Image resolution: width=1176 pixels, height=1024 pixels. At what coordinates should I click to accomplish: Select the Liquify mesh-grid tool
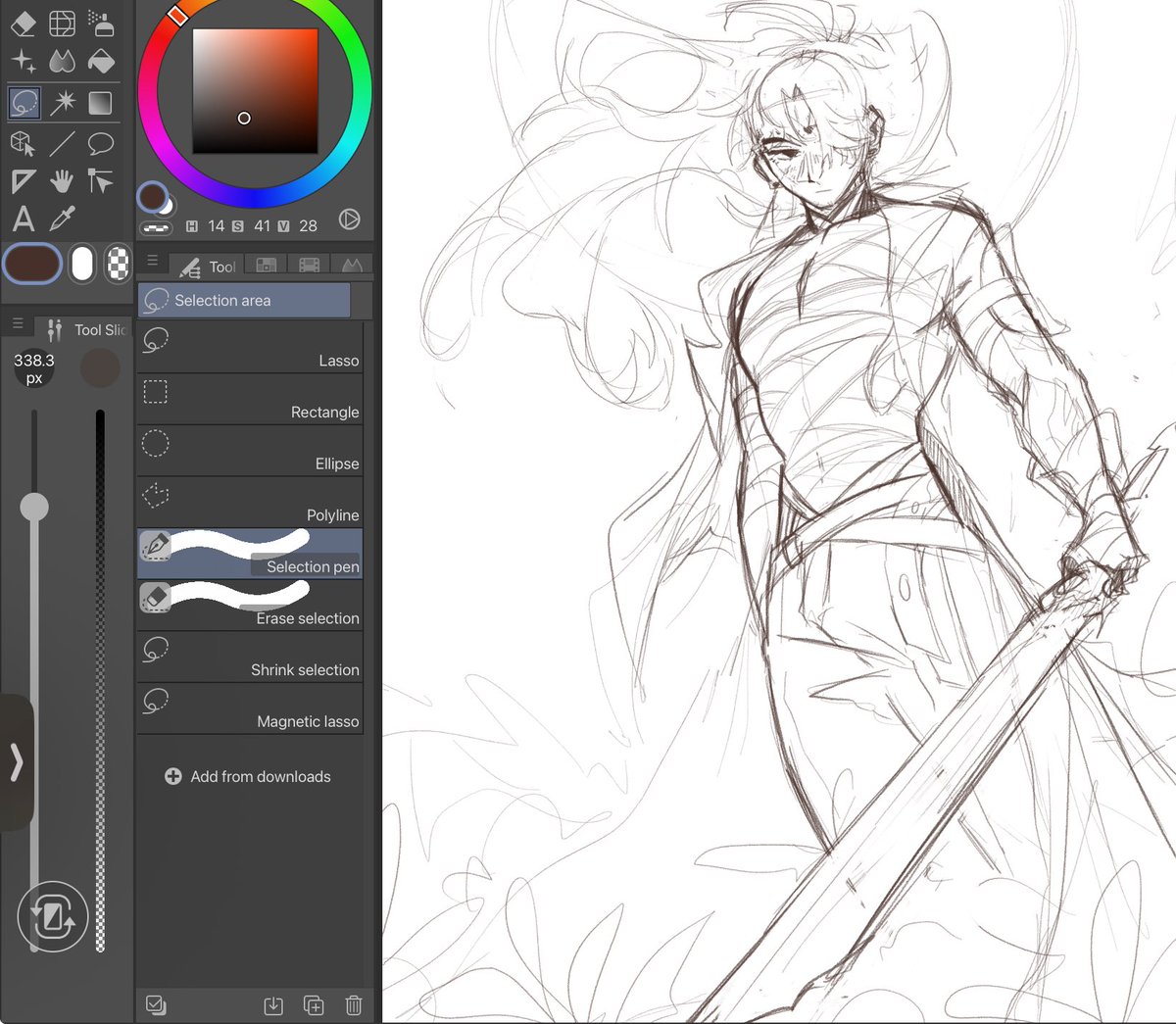click(62, 22)
